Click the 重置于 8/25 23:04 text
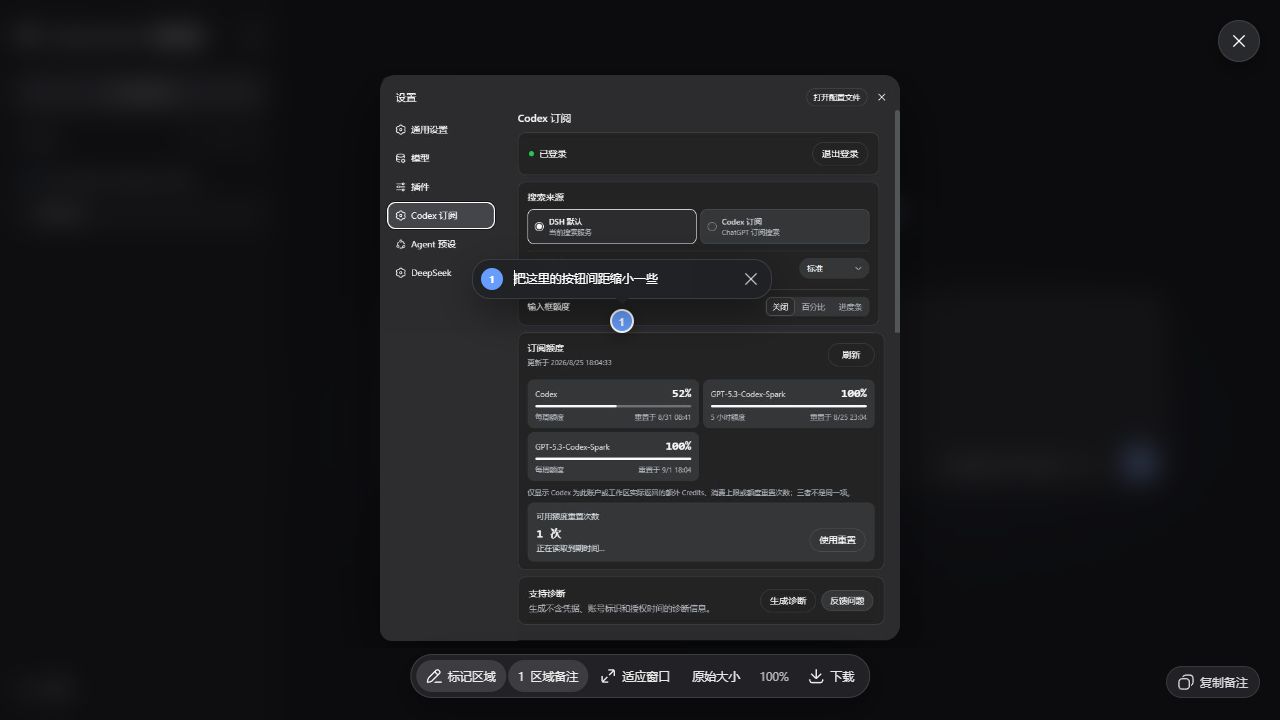The width and height of the screenshot is (1280, 720). pyautogui.click(x=838, y=417)
